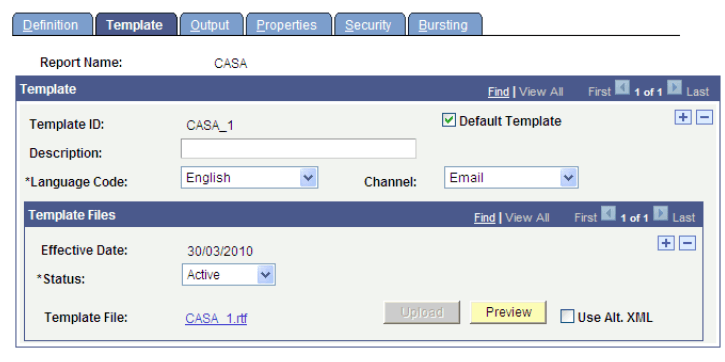Click Find in the Template header

point(498,92)
